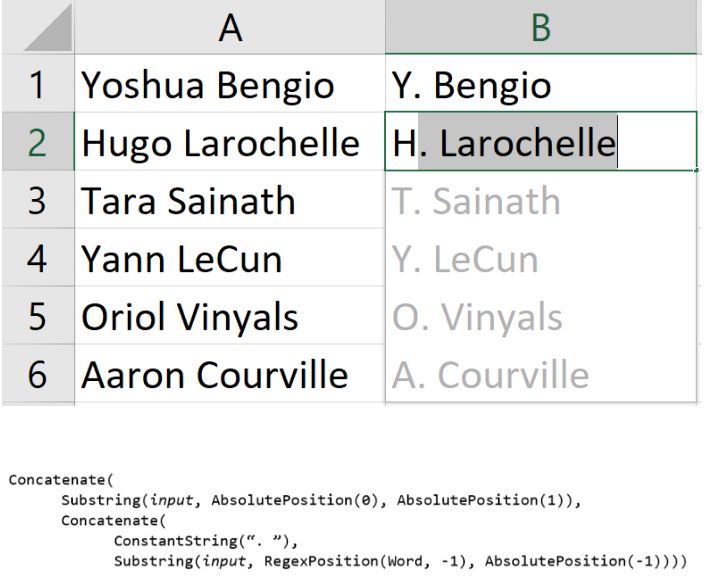Click cell containing Yoshua Bengio
717x577 pixels.
230,83
